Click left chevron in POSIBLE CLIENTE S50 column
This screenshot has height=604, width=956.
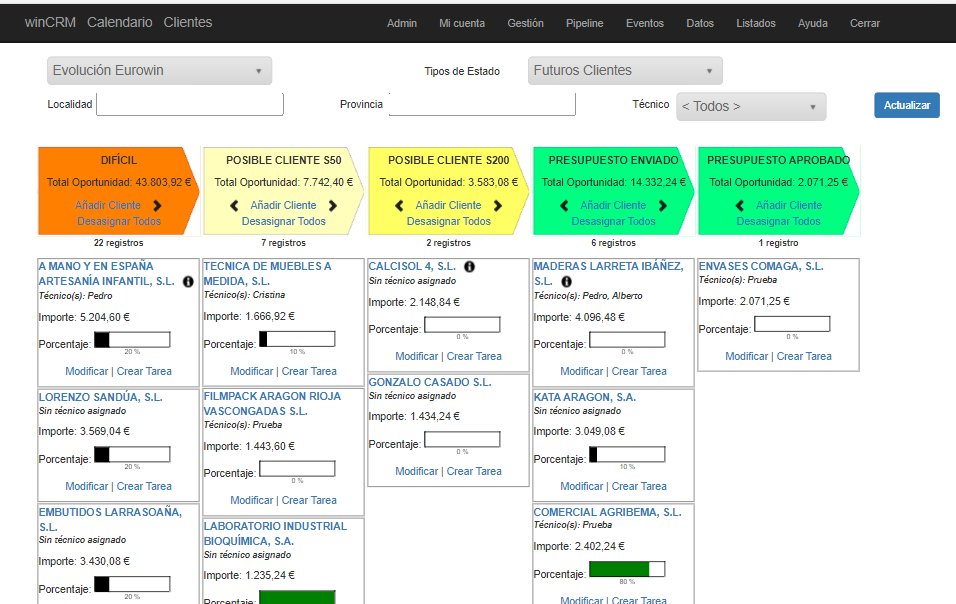234,205
